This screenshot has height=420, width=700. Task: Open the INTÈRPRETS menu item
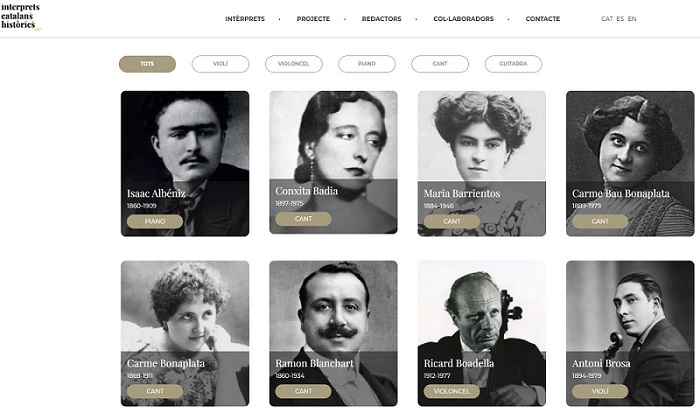coord(245,19)
